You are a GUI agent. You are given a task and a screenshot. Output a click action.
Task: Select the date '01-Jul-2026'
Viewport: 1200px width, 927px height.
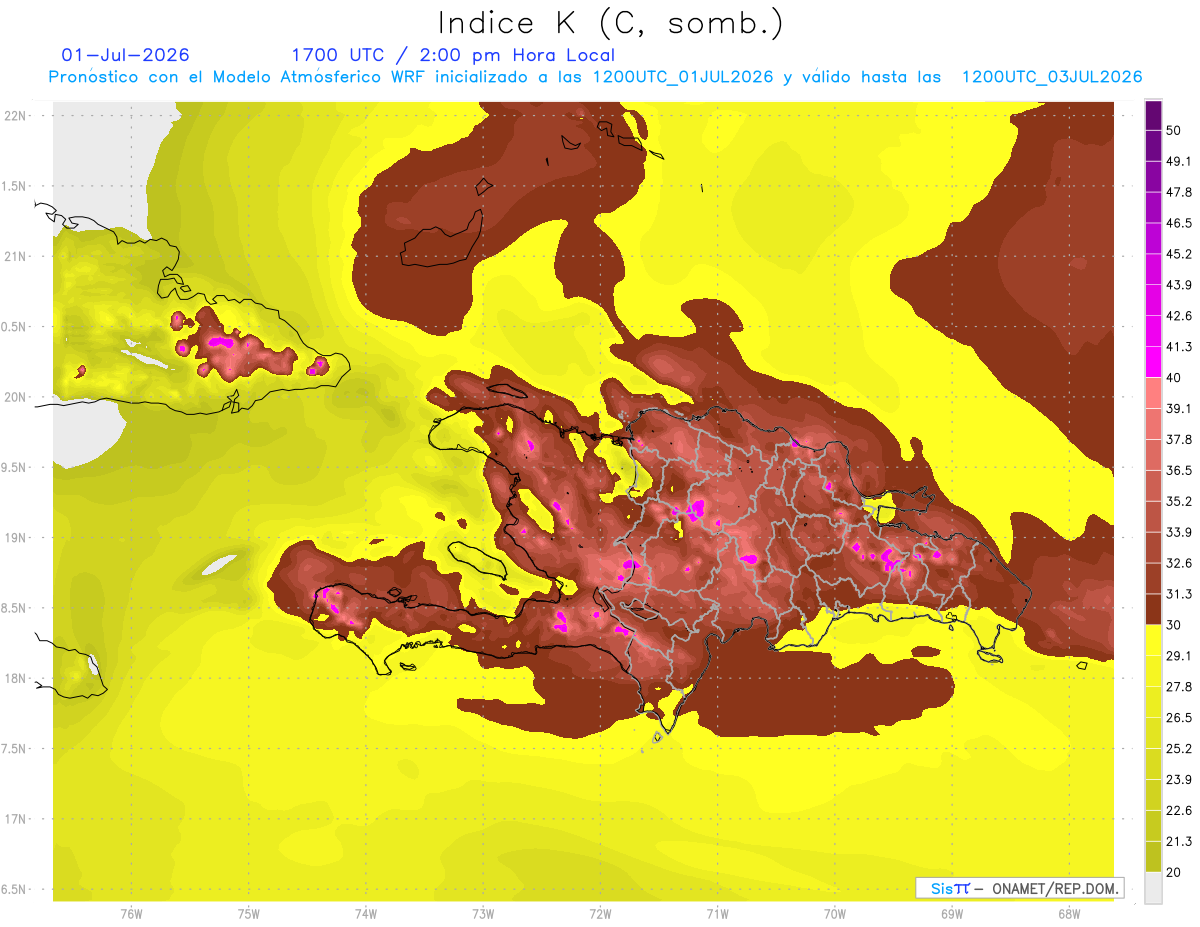125,55
